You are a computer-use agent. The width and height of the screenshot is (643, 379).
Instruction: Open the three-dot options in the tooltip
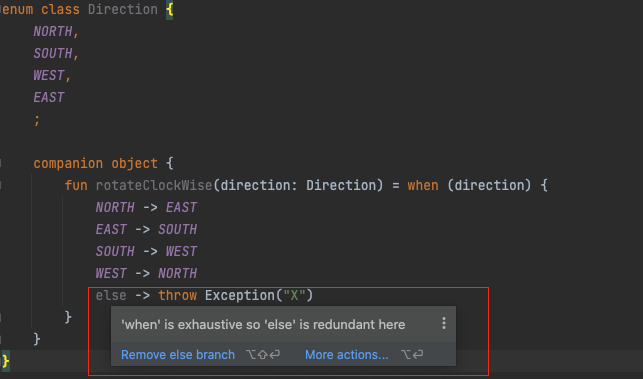coord(444,323)
